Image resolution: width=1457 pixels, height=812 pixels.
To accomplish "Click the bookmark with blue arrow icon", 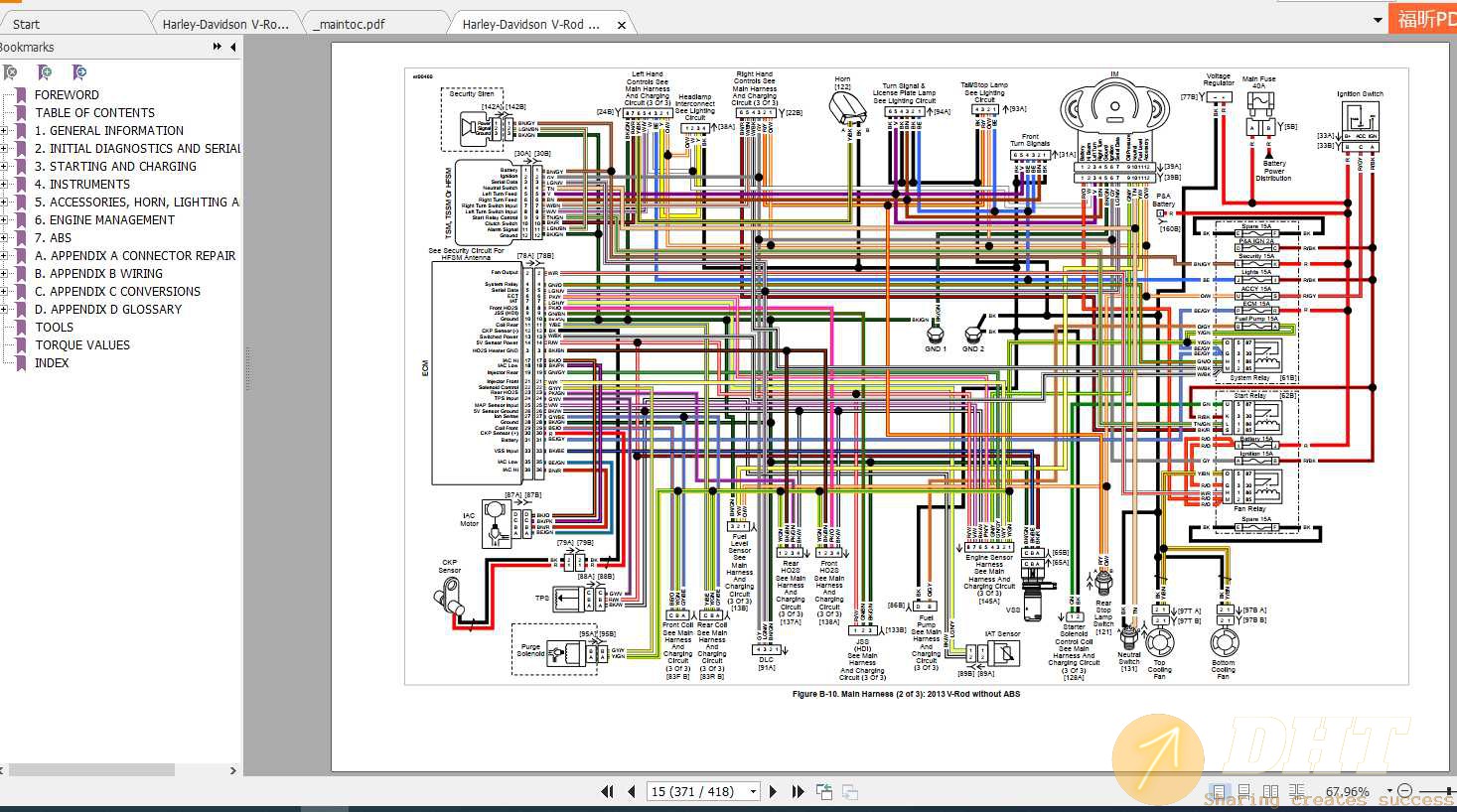I will (79, 72).
